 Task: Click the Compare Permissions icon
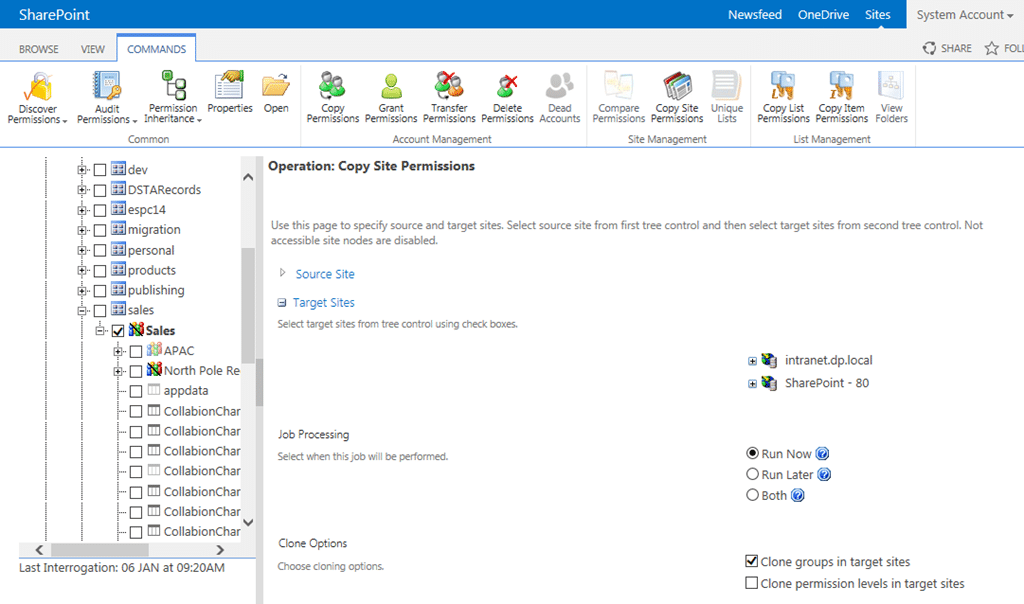(x=618, y=86)
